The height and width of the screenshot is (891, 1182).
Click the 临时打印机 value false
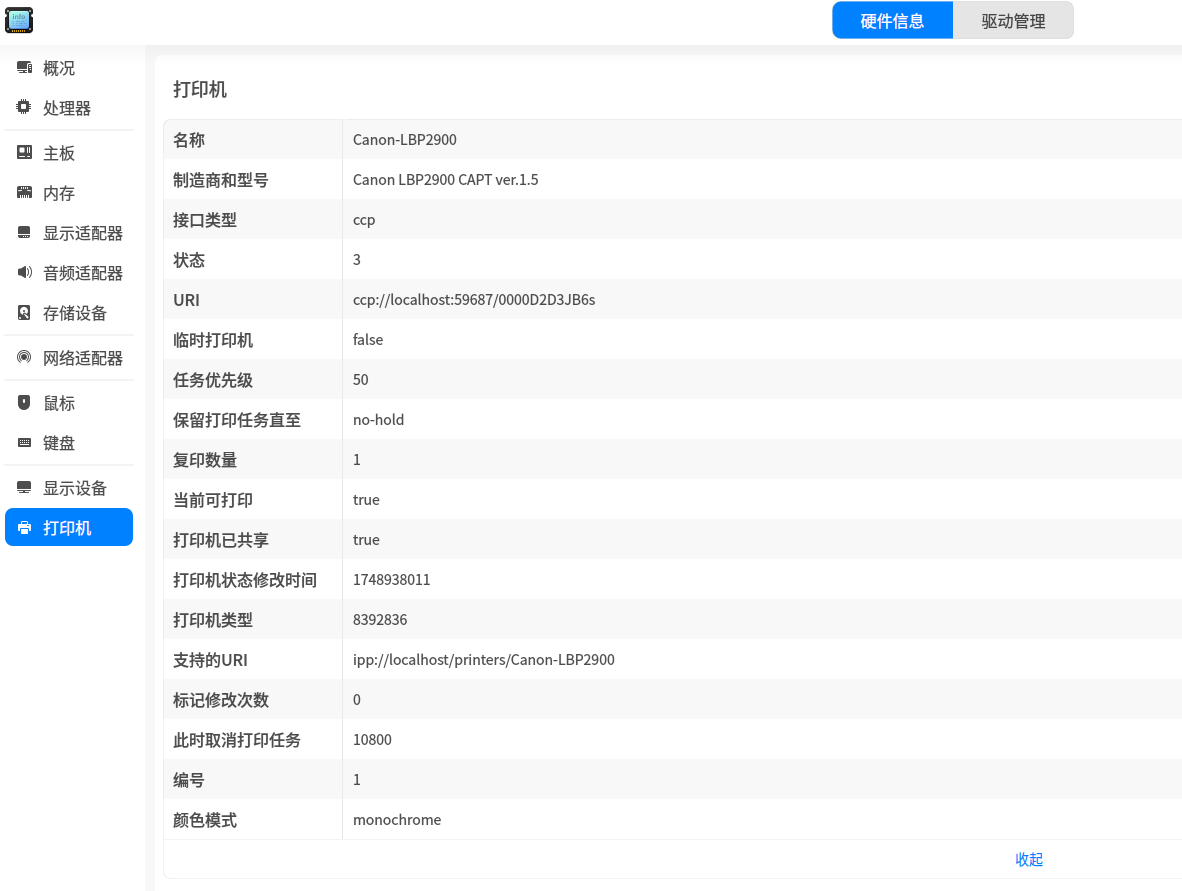368,340
